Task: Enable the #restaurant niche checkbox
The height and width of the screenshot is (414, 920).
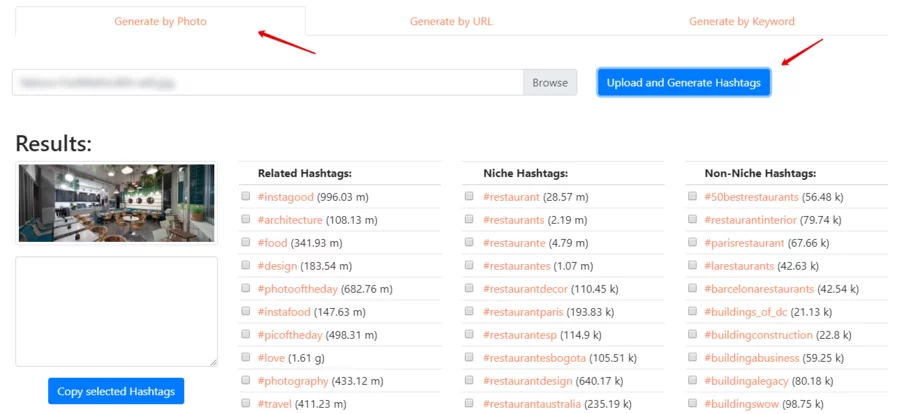Action: [x=469, y=197]
